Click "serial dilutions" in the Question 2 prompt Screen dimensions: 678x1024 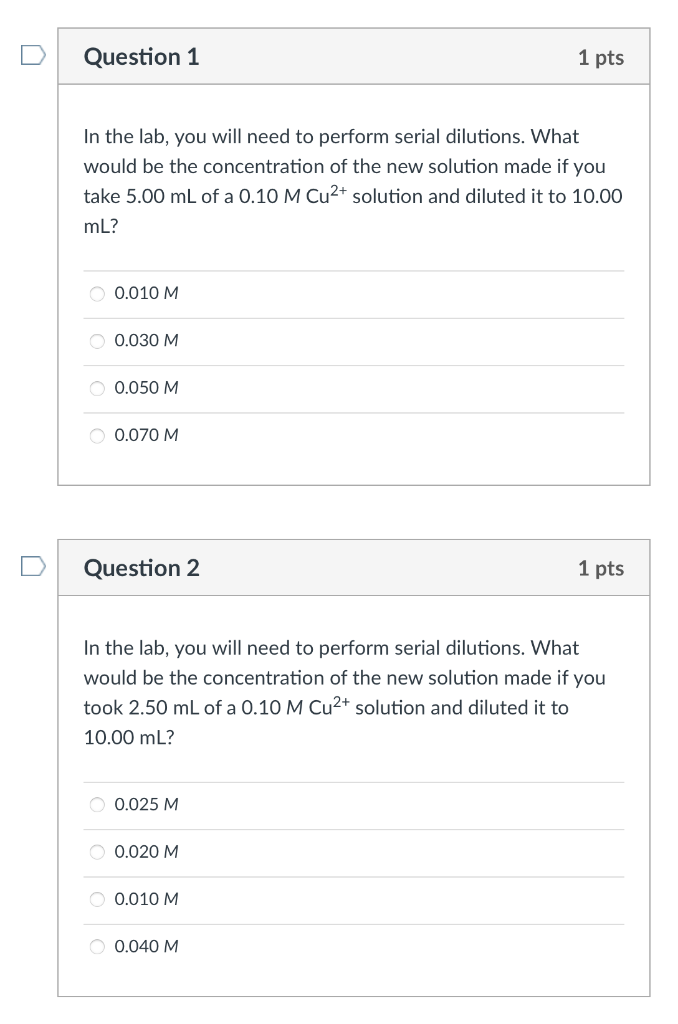(454, 648)
